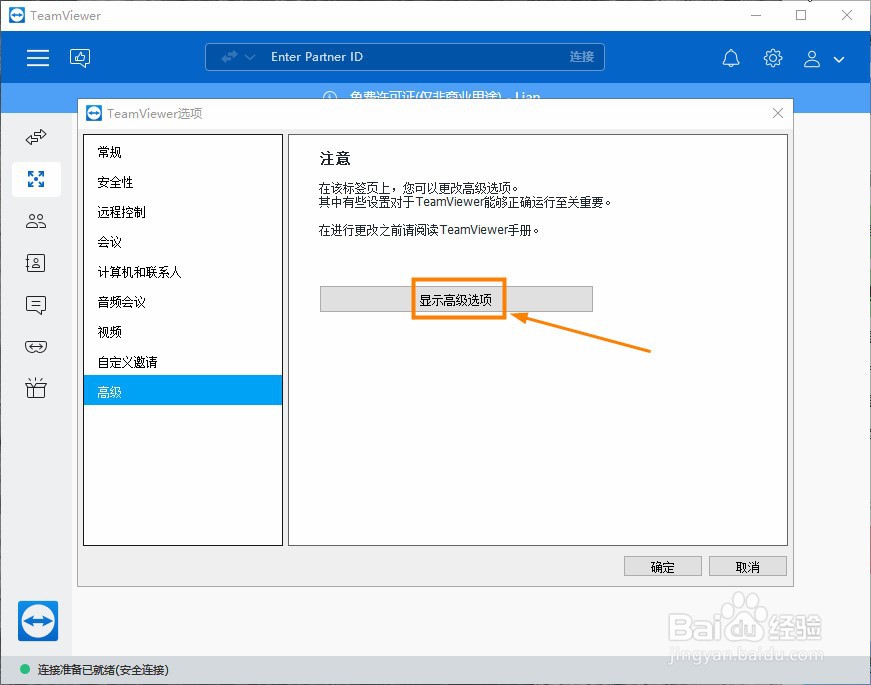Select the 高级 category
The image size is (871, 685).
click(183, 390)
